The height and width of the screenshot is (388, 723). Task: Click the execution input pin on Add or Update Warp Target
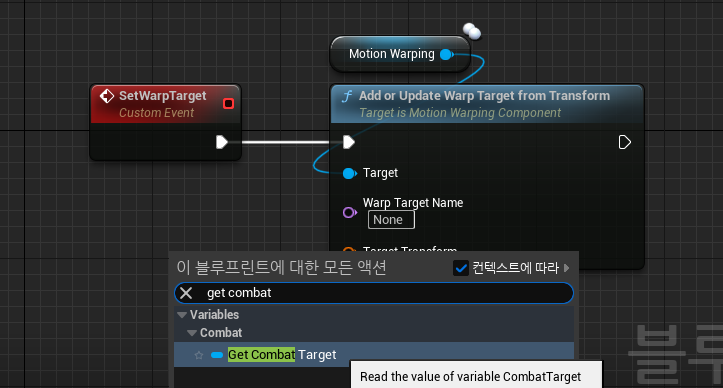349,142
